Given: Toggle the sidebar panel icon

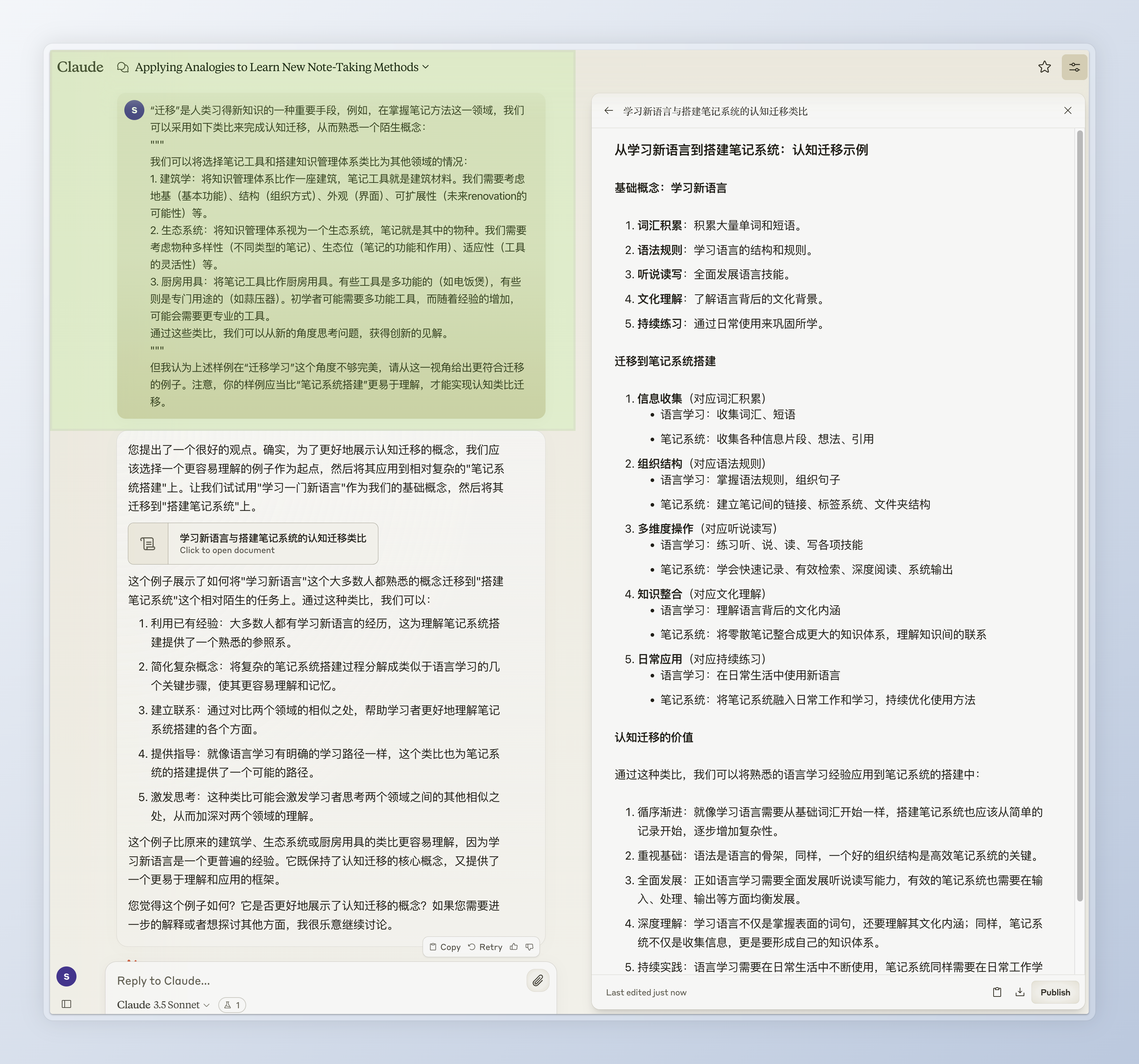Looking at the screenshot, I should tap(66, 1004).
